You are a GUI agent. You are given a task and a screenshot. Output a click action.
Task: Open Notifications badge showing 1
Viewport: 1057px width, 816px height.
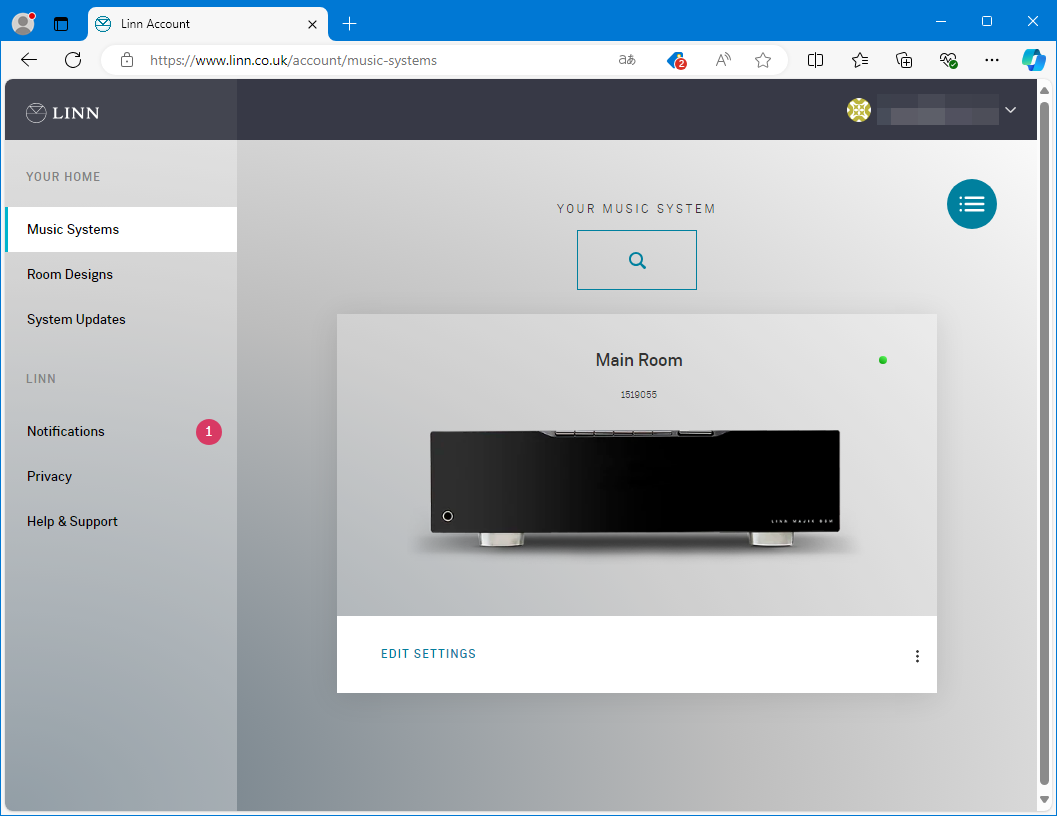(208, 432)
